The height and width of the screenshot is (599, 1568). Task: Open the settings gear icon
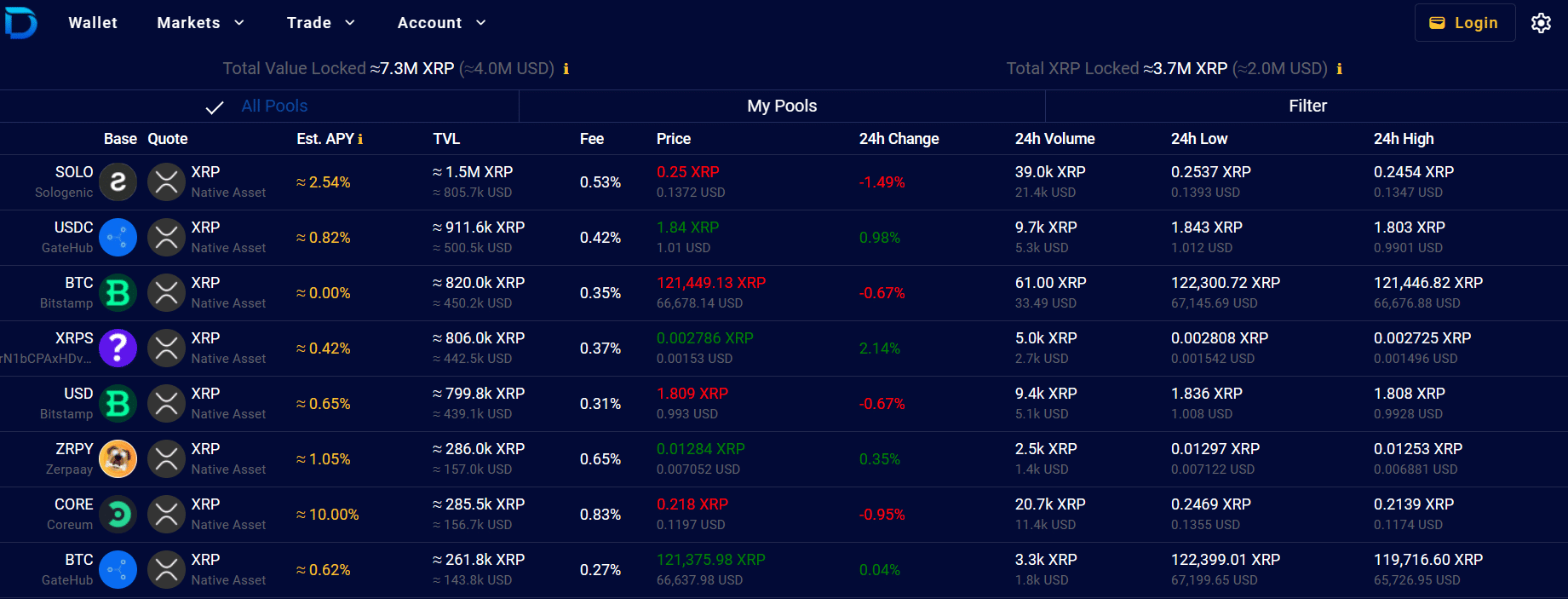tap(1541, 23)
